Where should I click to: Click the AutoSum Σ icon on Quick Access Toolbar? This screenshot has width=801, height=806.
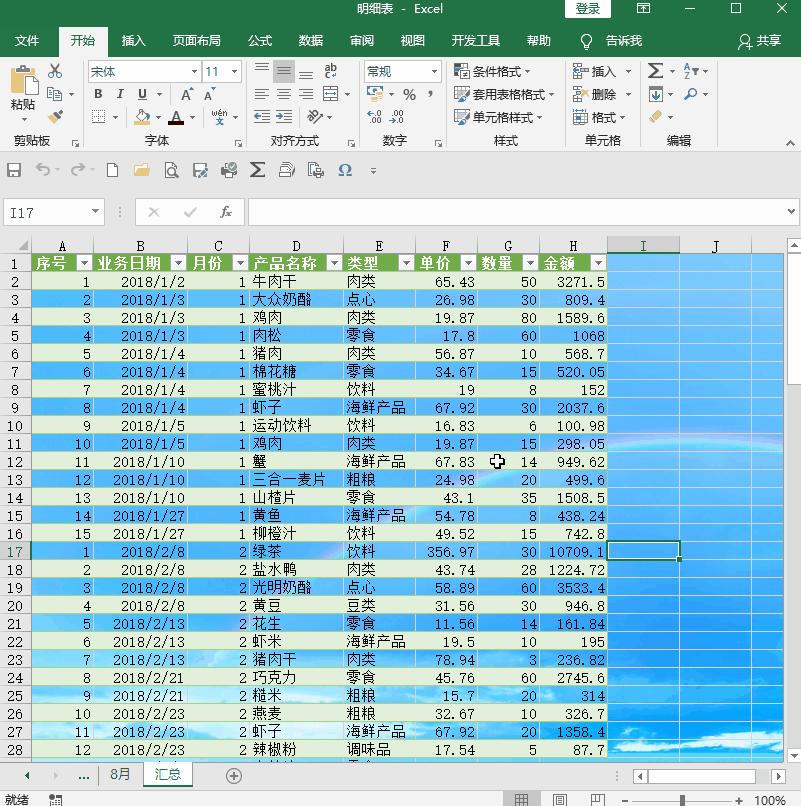click(x=257, y=170)
